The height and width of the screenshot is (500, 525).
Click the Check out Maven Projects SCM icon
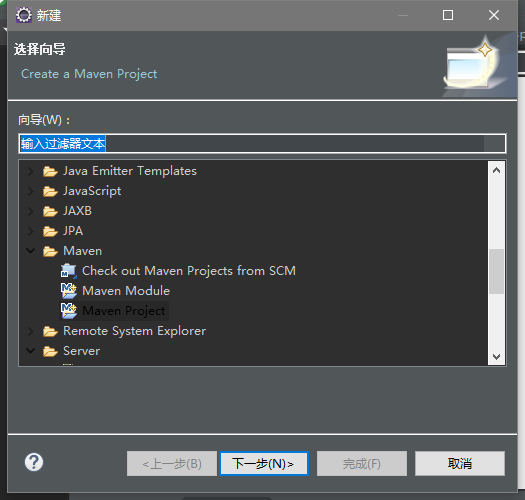pyautogui.click(x=69, y=271)
